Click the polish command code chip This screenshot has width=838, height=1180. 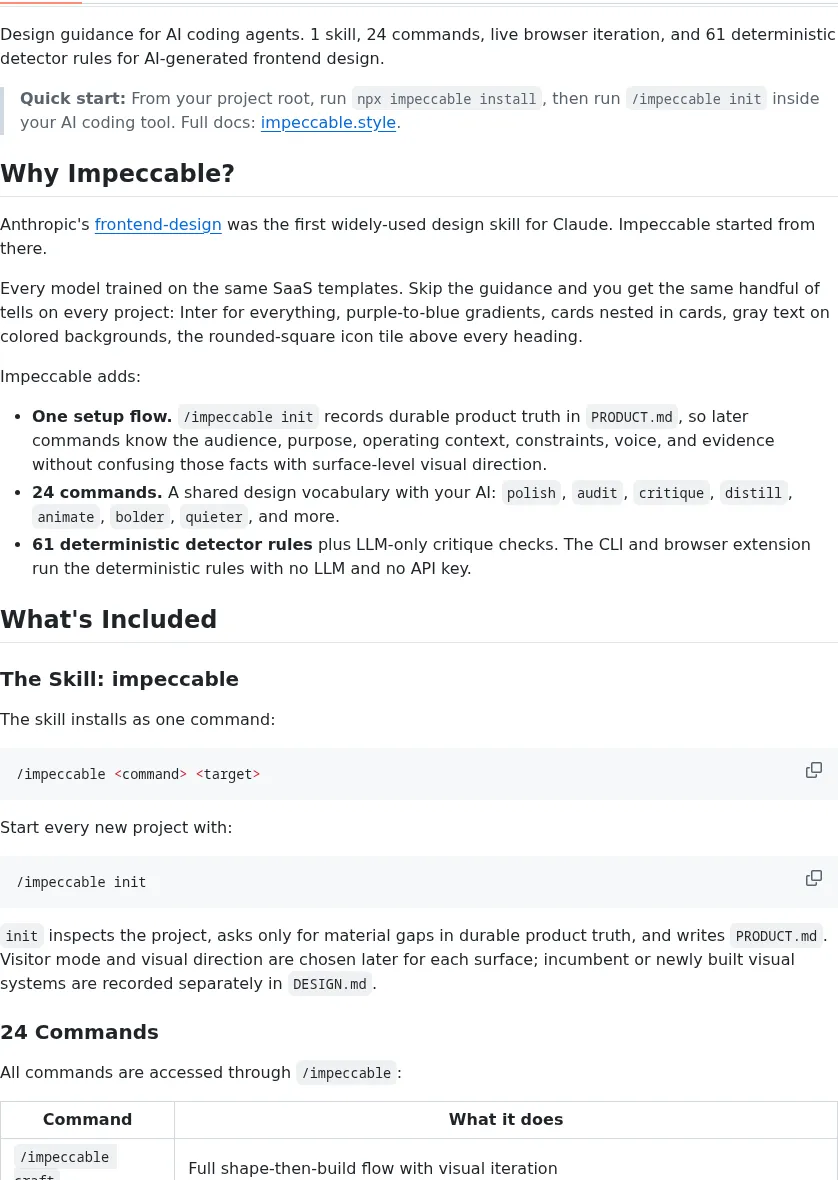(531, 493)
